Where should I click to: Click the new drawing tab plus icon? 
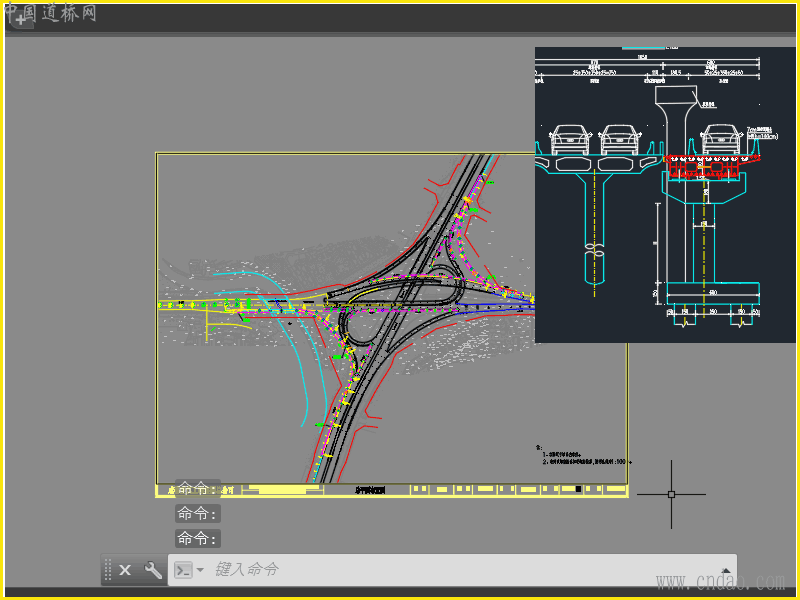[x=21, y=19]
